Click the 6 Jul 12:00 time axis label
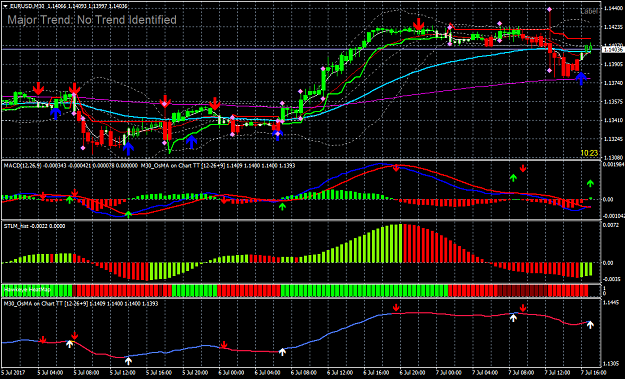The image size is (625, 379). (340, 373)
